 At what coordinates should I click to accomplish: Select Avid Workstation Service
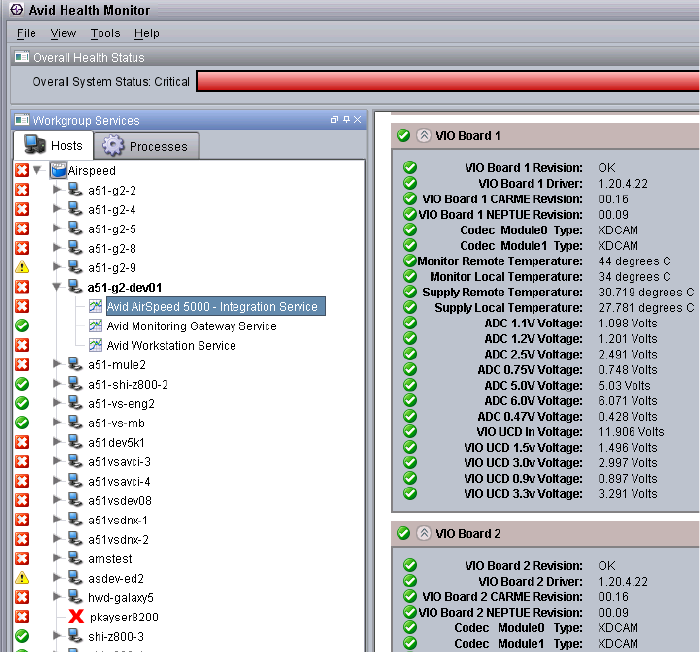pyautogui.click(x=171, y=345)
